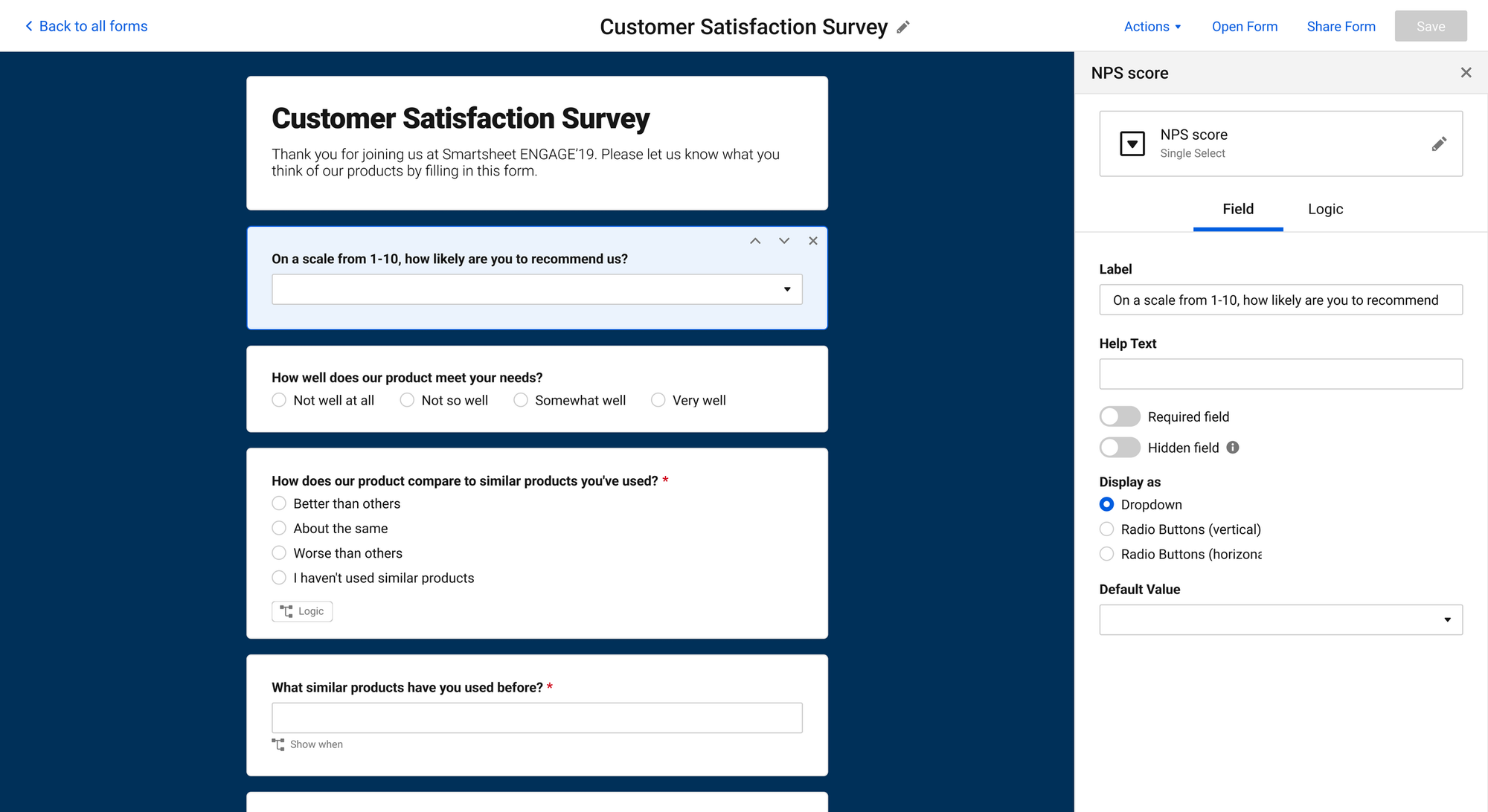The image size is (1488, 812).
Task: Click the Help Text input field
Action: click(1280, 374)
